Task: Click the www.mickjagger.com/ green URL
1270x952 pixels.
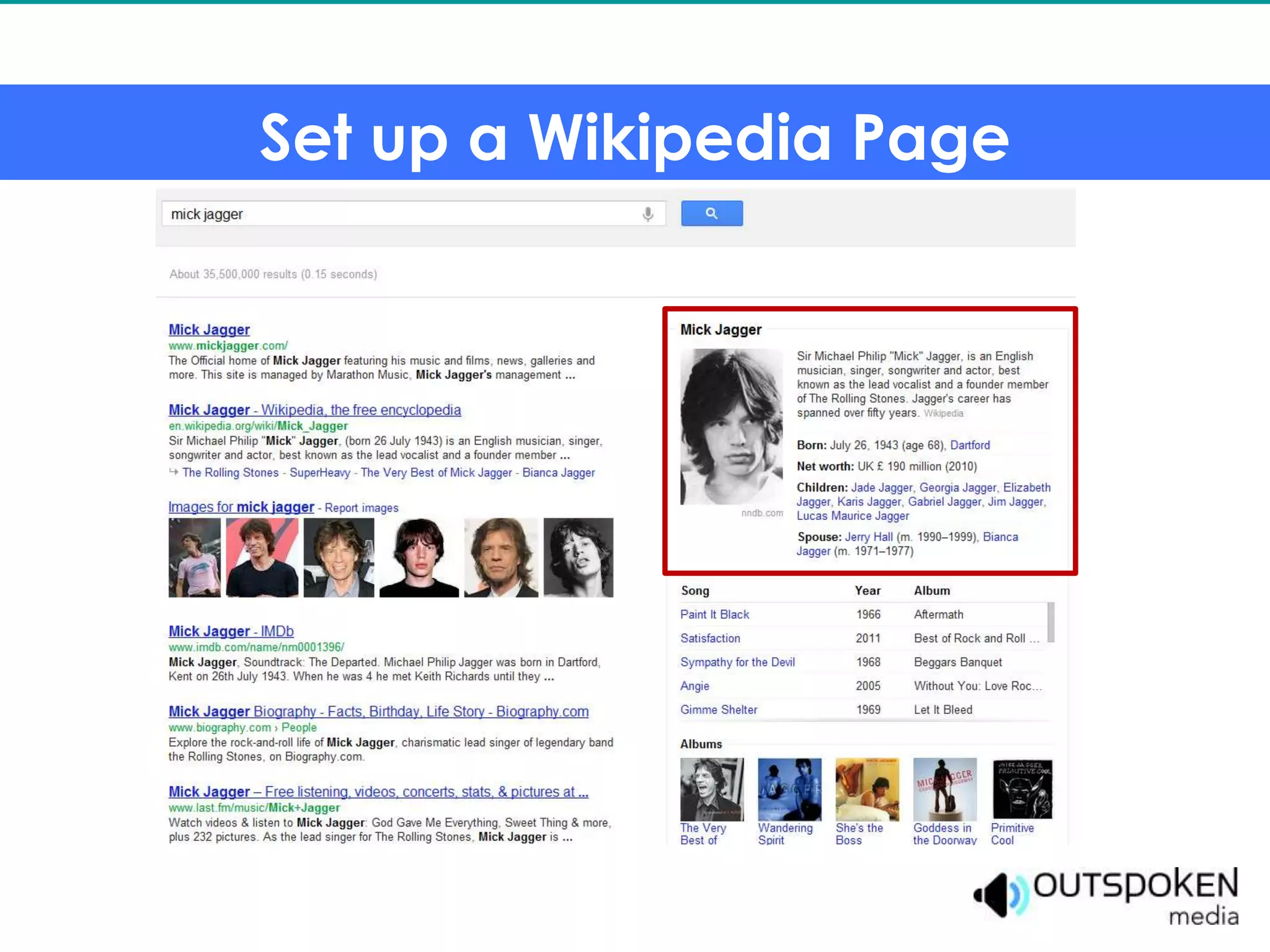Action: coord(228,346)
